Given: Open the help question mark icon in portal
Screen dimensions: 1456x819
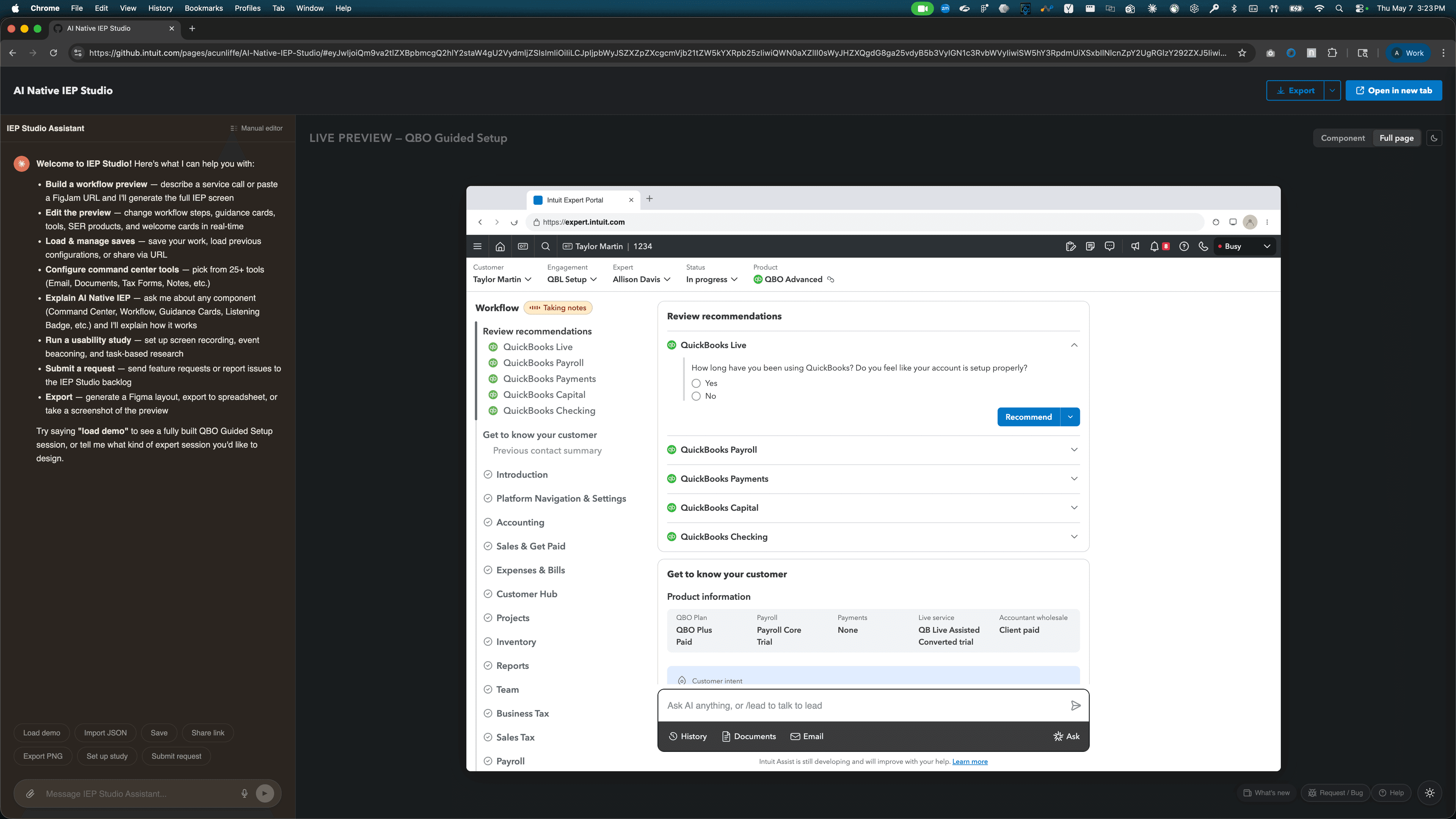Looking at the screenshot, I should [x=1184, y=246].
